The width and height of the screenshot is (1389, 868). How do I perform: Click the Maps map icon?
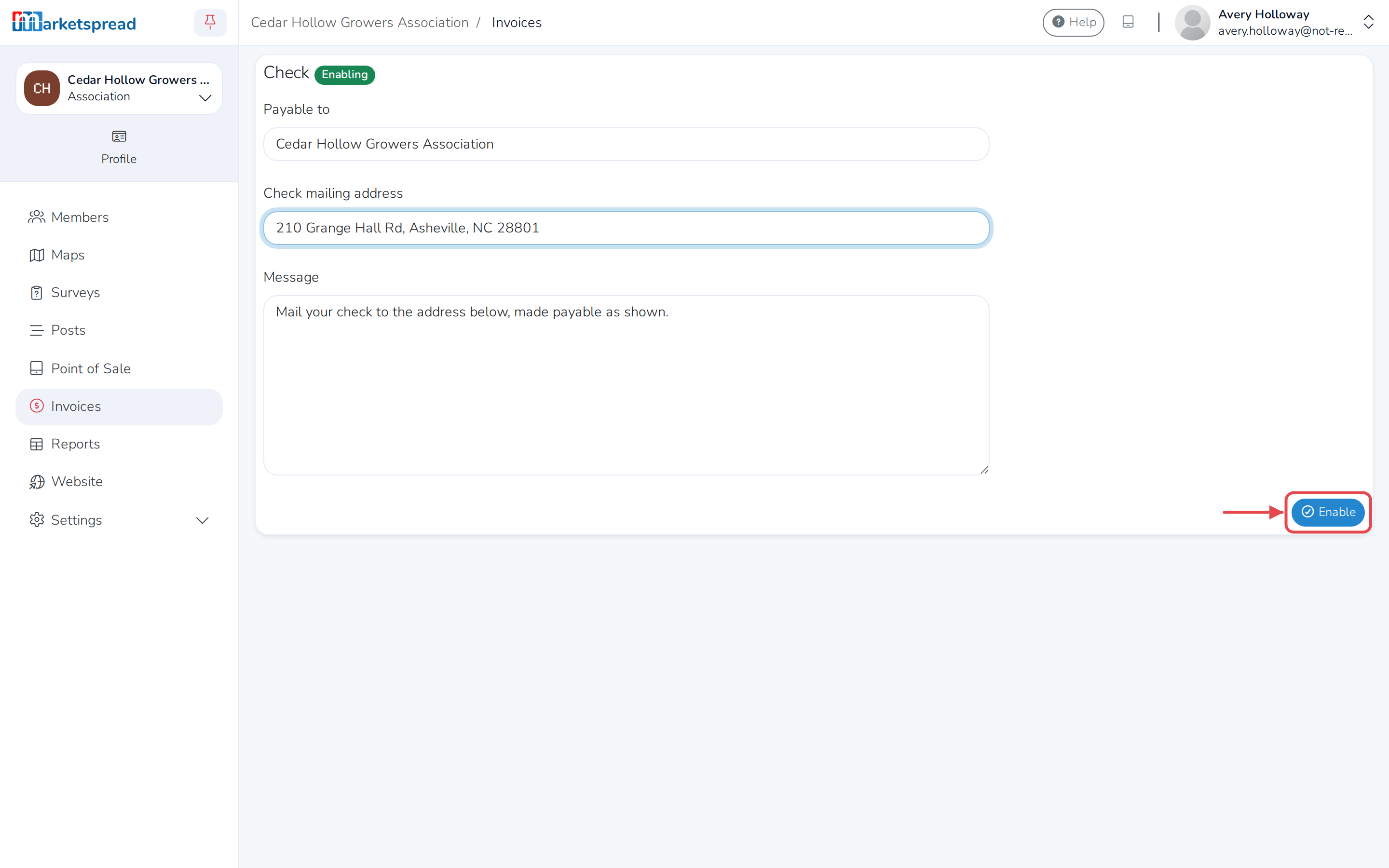(37, 255)
